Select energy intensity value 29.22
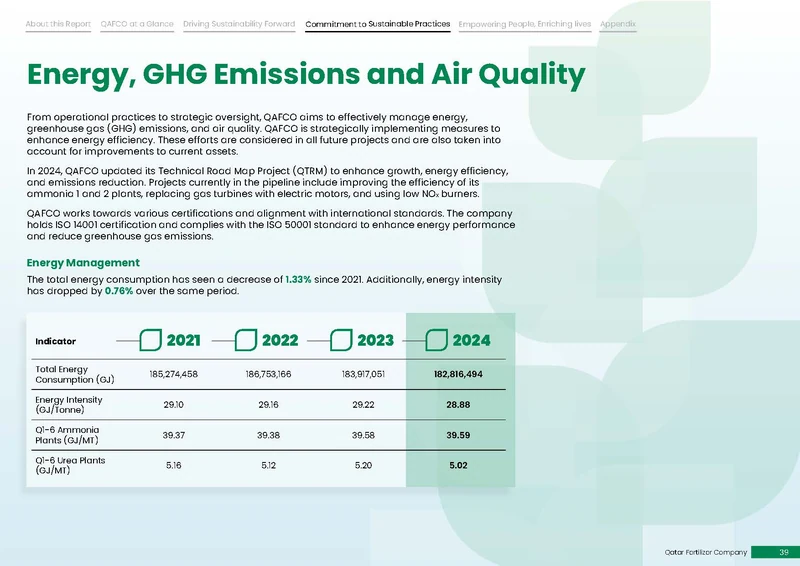Viewport: 800px width, 566px height. 363,405
